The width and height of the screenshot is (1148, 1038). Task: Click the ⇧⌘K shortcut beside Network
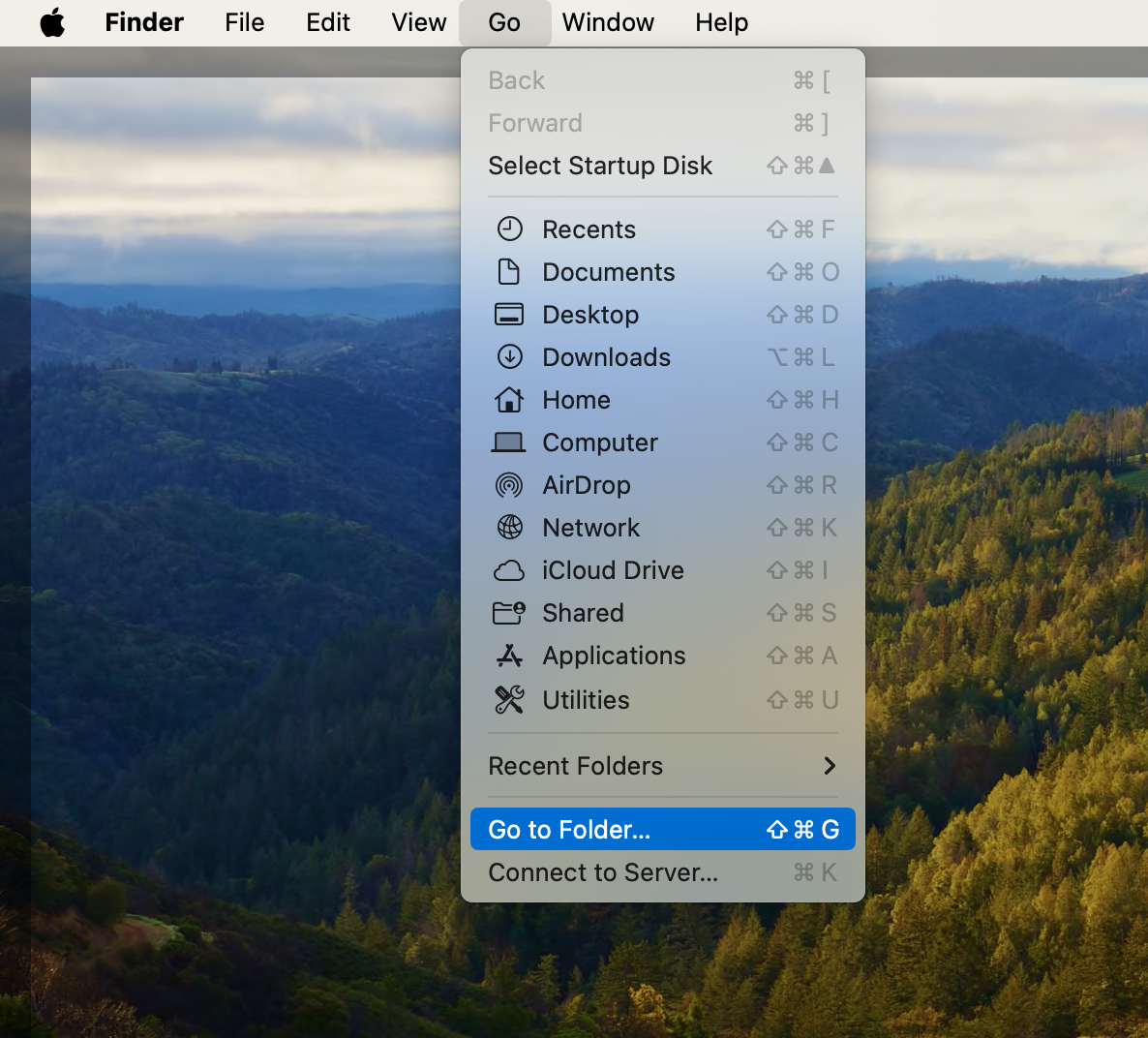801,528
